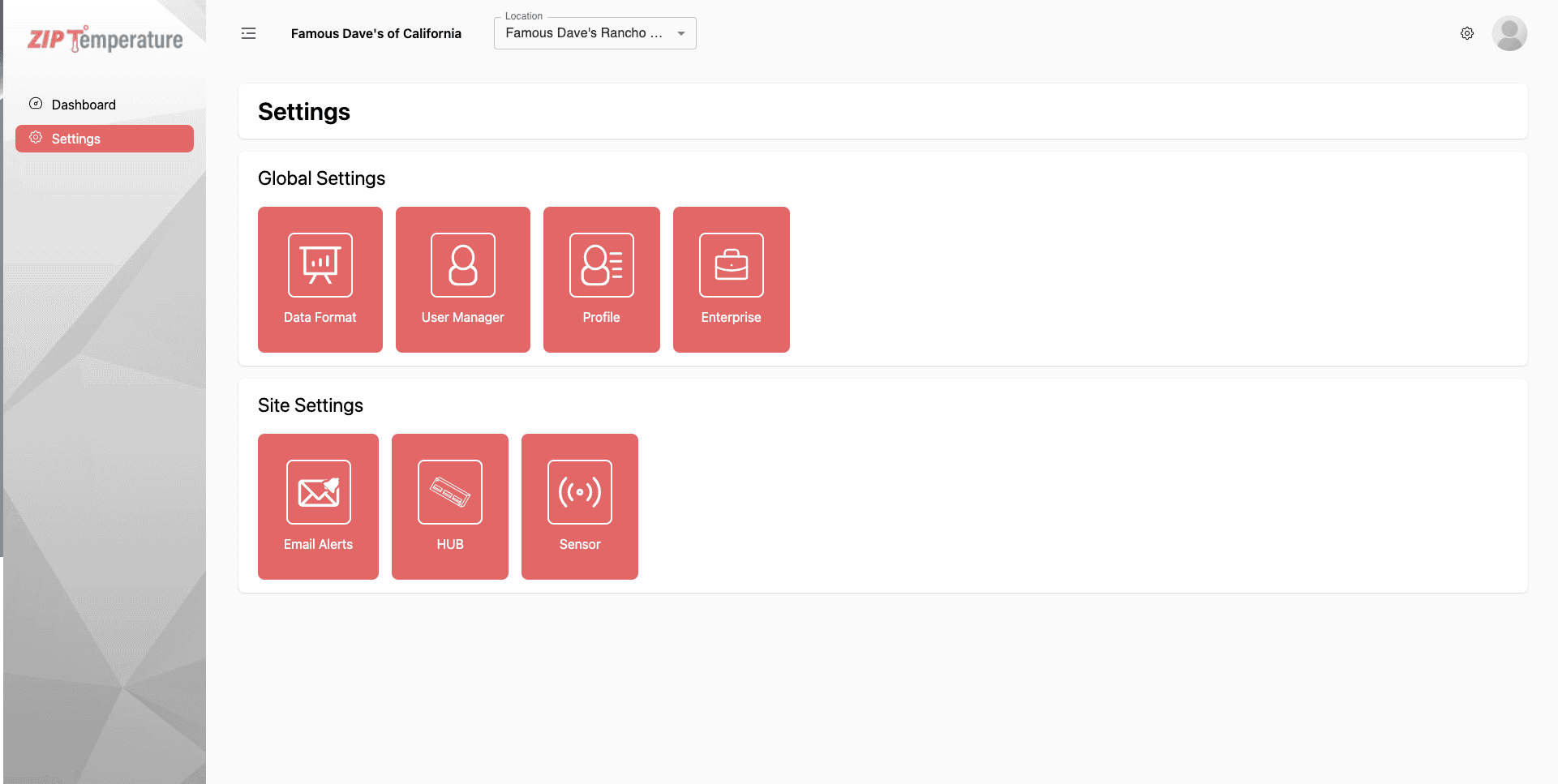
Task: Click the Sensor tile label
Action: coord(579,544)
